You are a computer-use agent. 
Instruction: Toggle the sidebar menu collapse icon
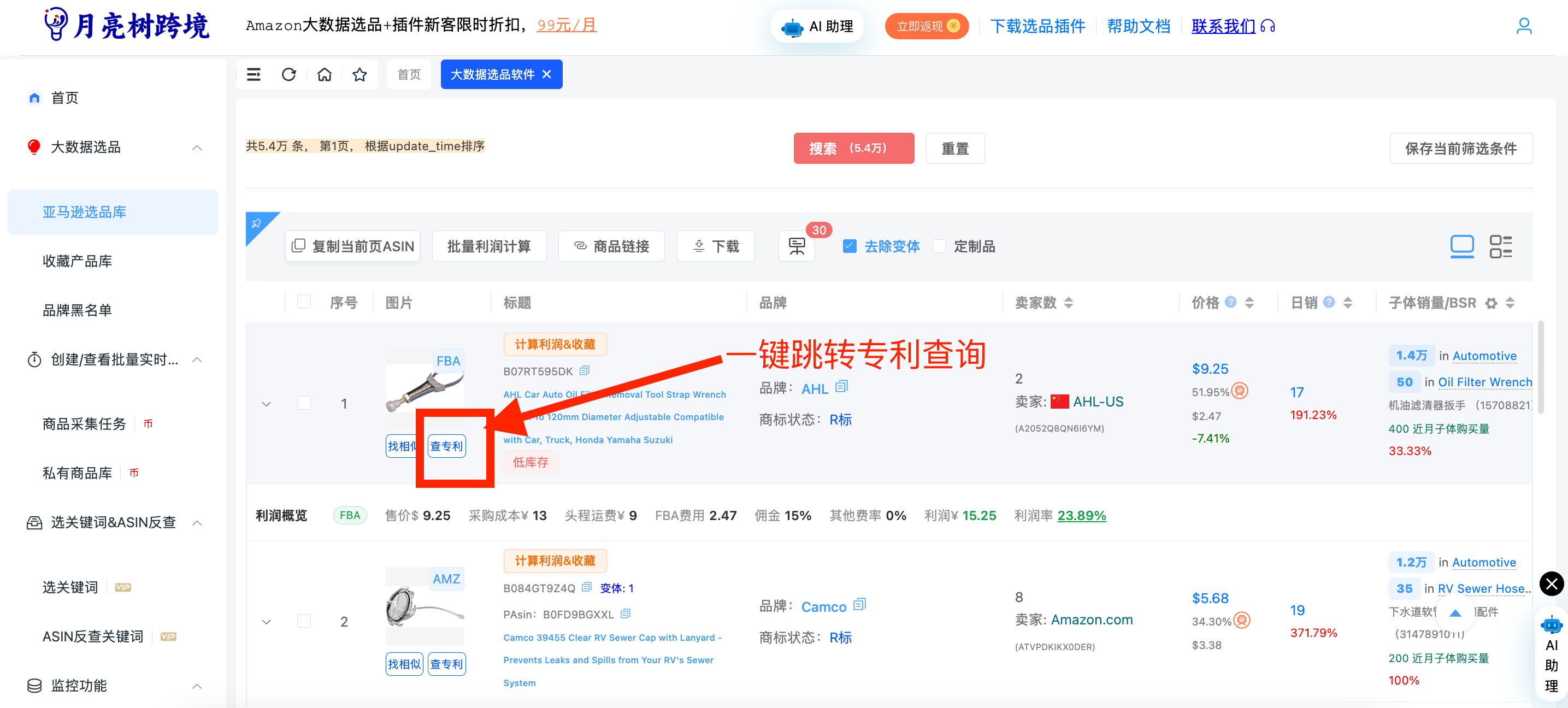point(253,74)
